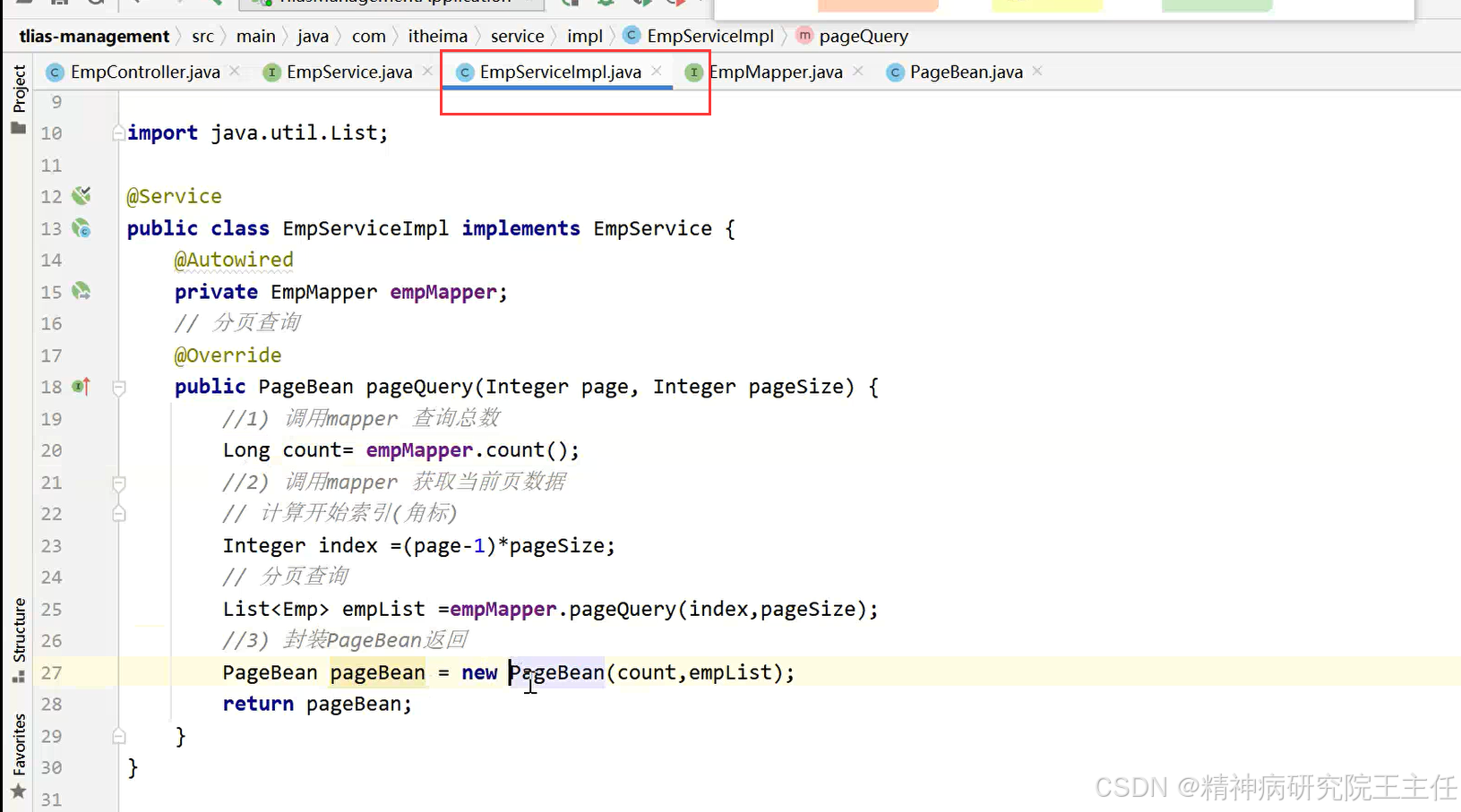Viewport: 1461px width, 812px height.
Task: Collapse the code fold marker beside line 21
Action: pos(119,483)
